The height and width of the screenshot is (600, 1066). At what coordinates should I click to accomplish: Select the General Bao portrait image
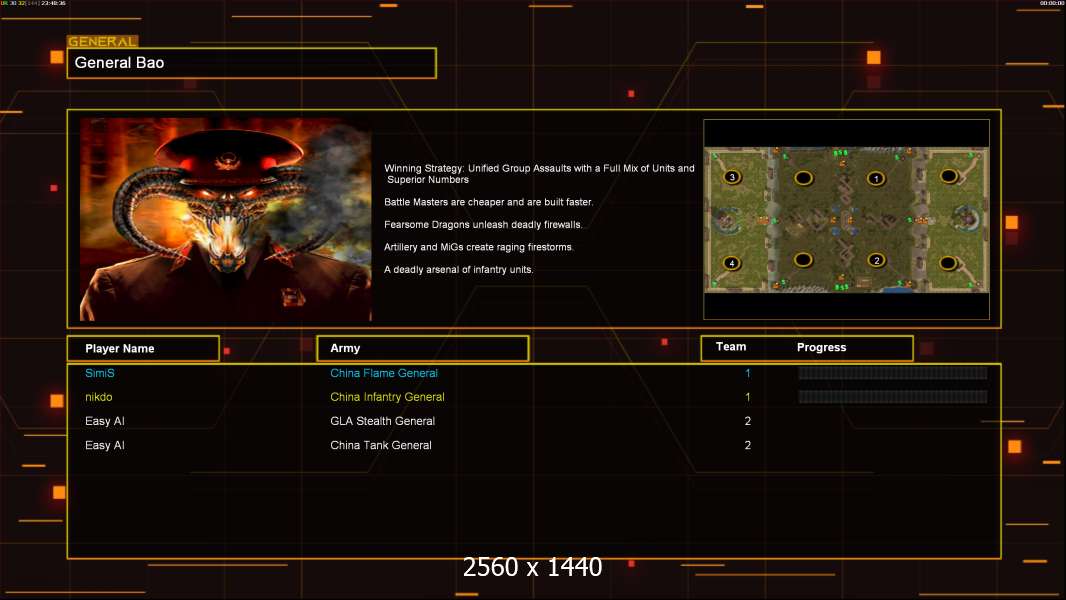click(226, 219)
